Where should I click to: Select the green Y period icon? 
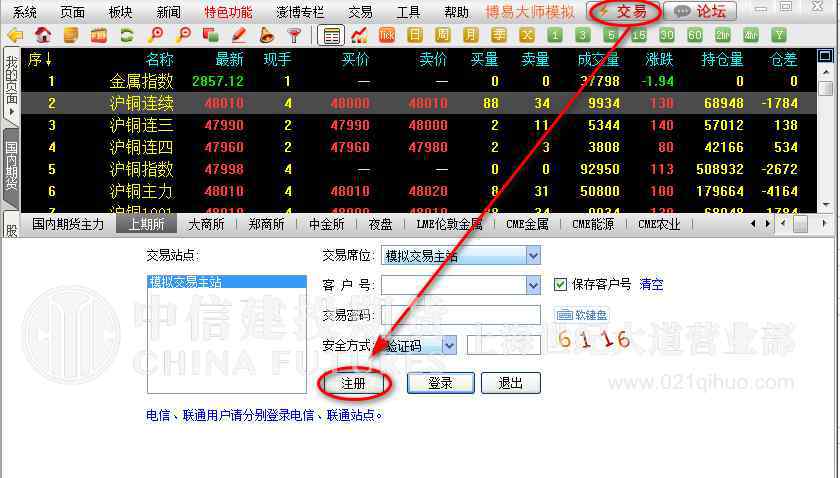pos(779,35)
